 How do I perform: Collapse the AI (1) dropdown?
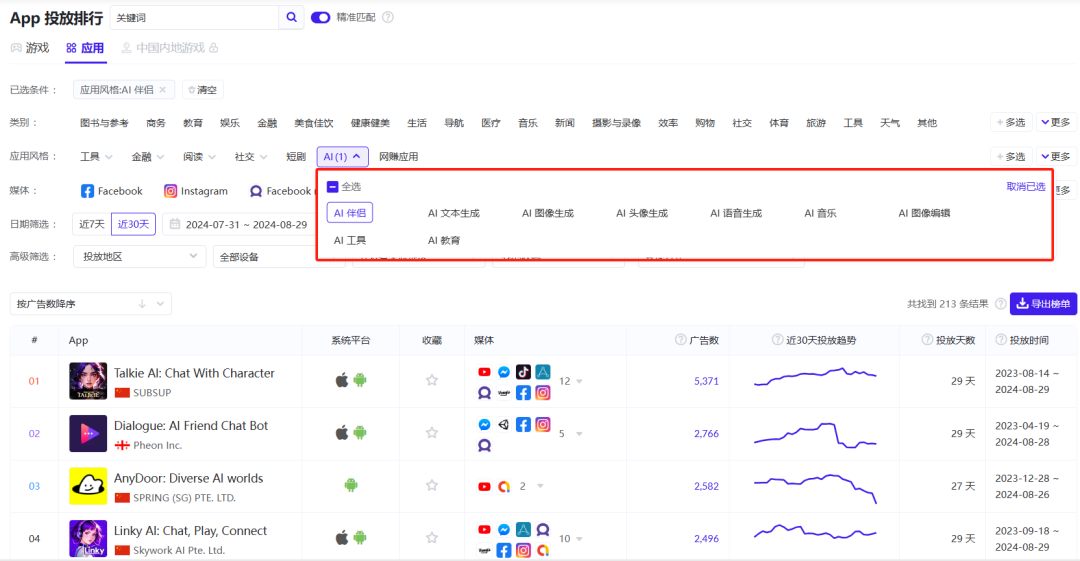click(342, 156)
